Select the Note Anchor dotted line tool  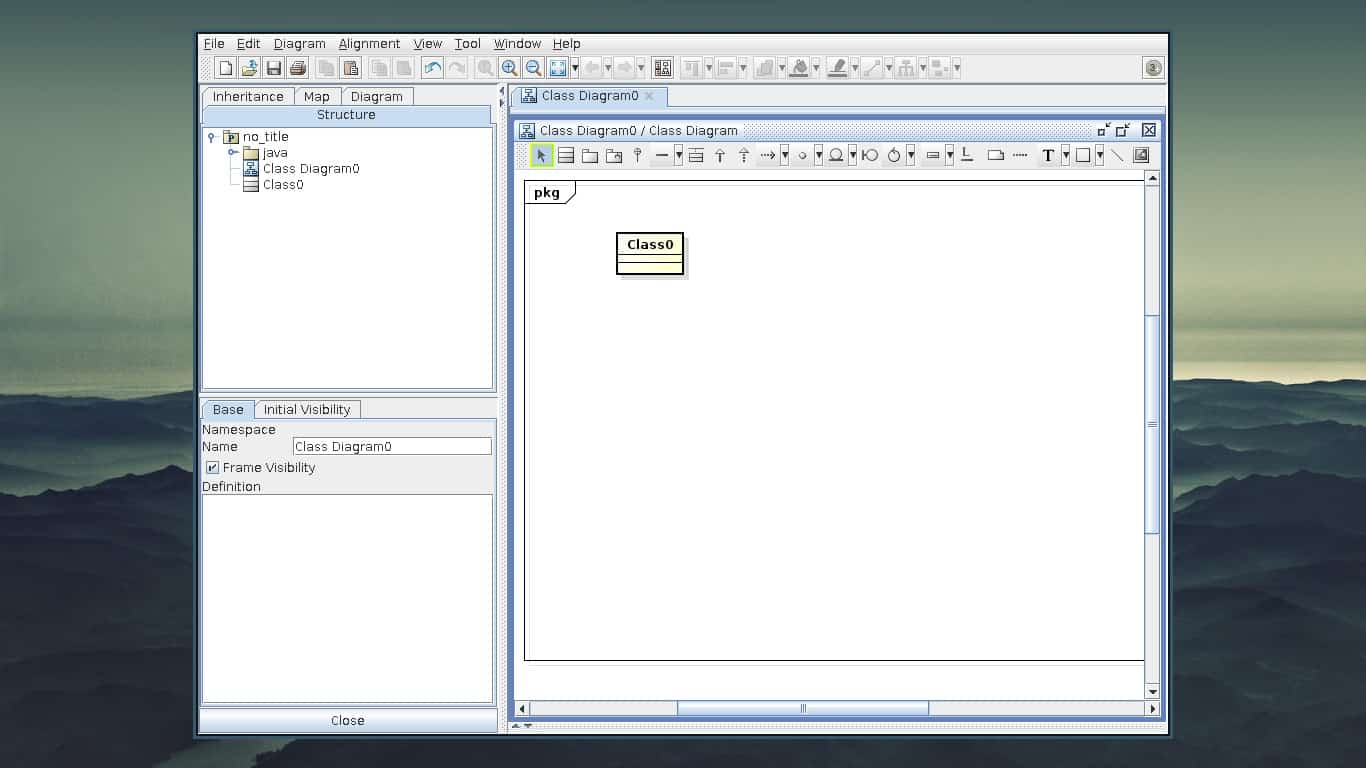coord(1020,155)
